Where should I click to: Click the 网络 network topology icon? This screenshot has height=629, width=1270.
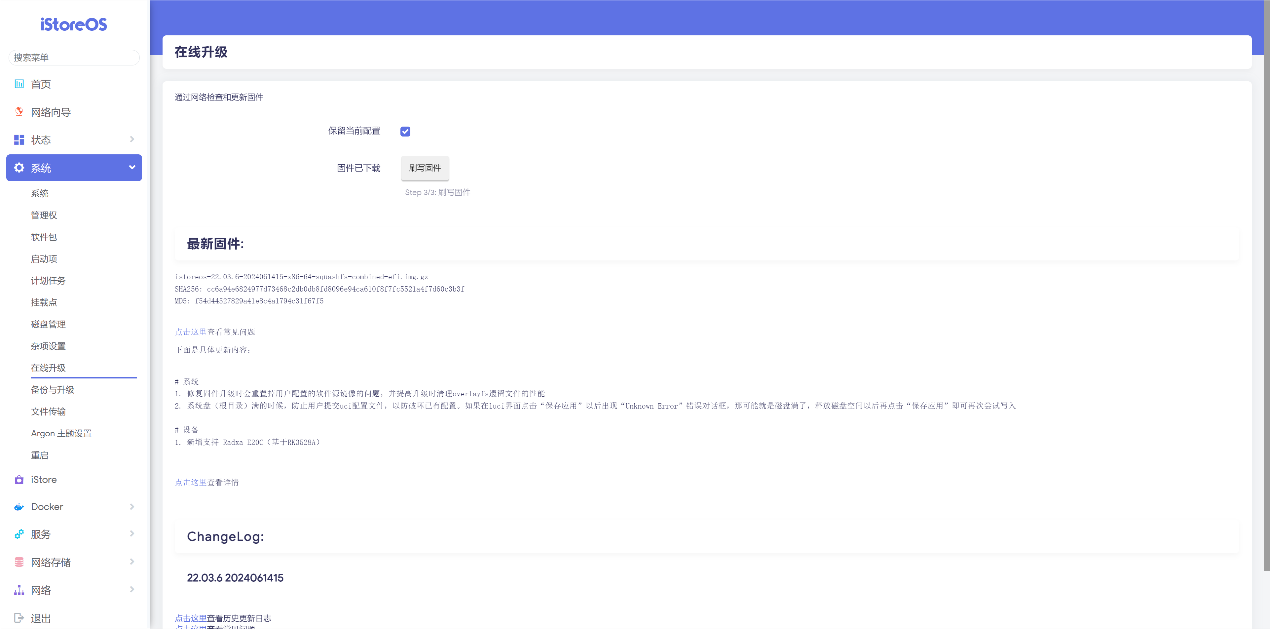tap(19, 590)
